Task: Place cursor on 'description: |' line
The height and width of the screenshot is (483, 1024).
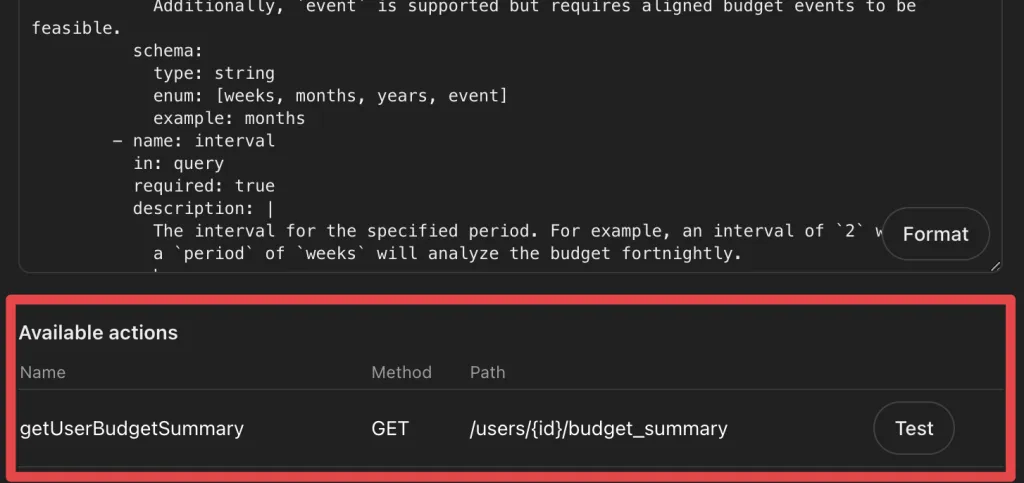Action: click(203, 208)
